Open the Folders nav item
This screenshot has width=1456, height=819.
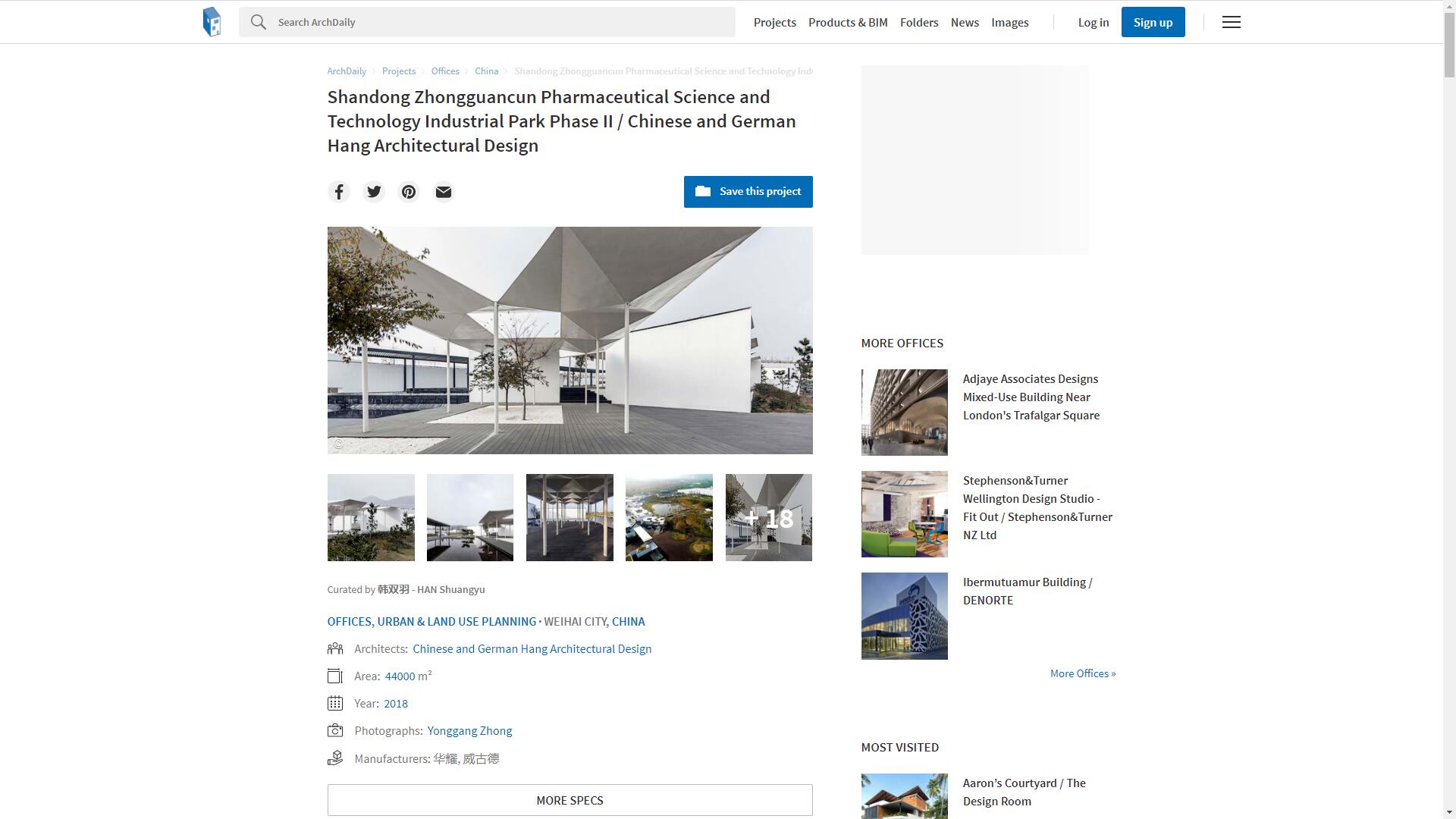click(x=918, y=23)
